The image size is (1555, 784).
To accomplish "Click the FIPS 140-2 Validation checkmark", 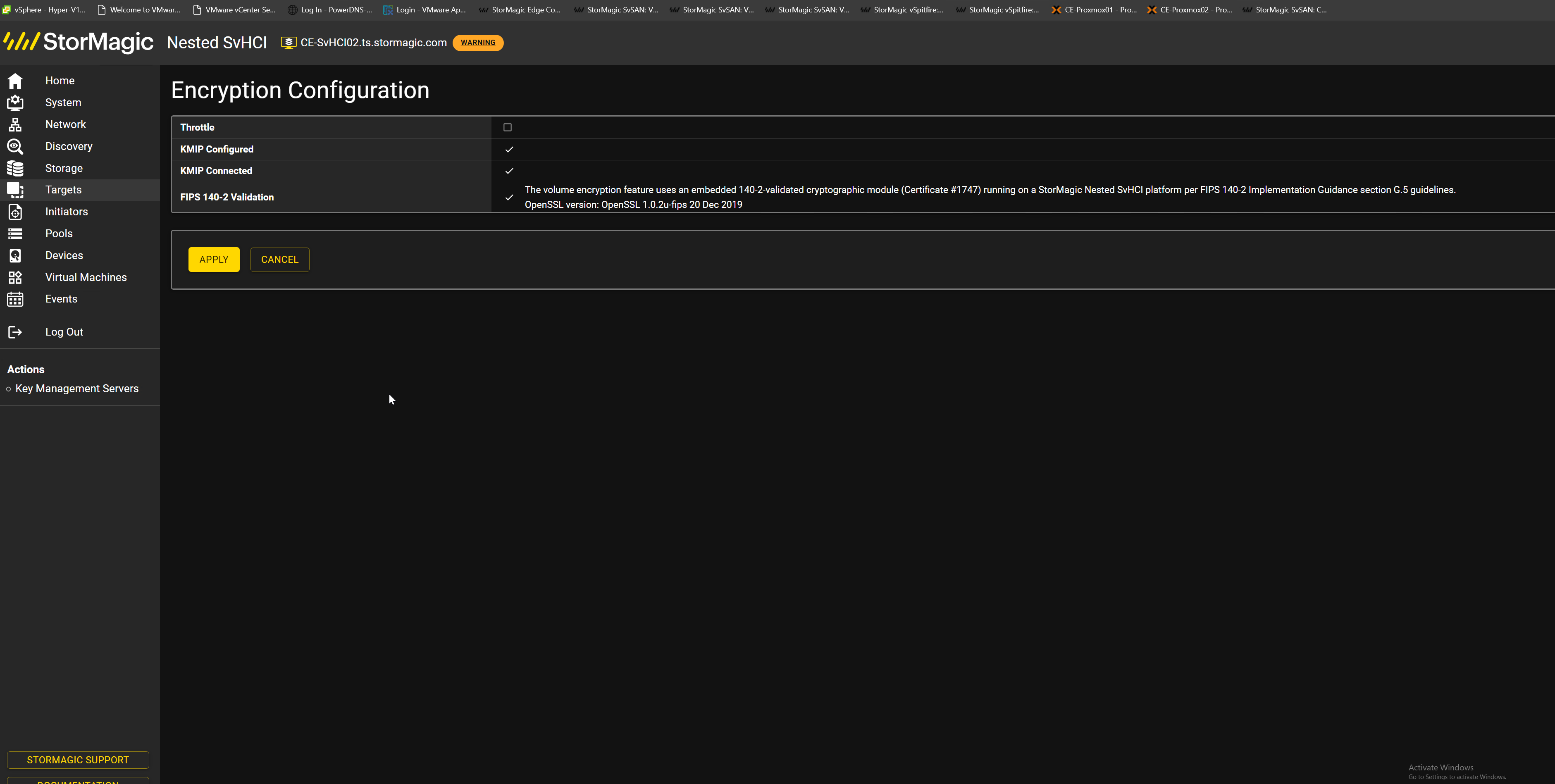I will (509, 198).
